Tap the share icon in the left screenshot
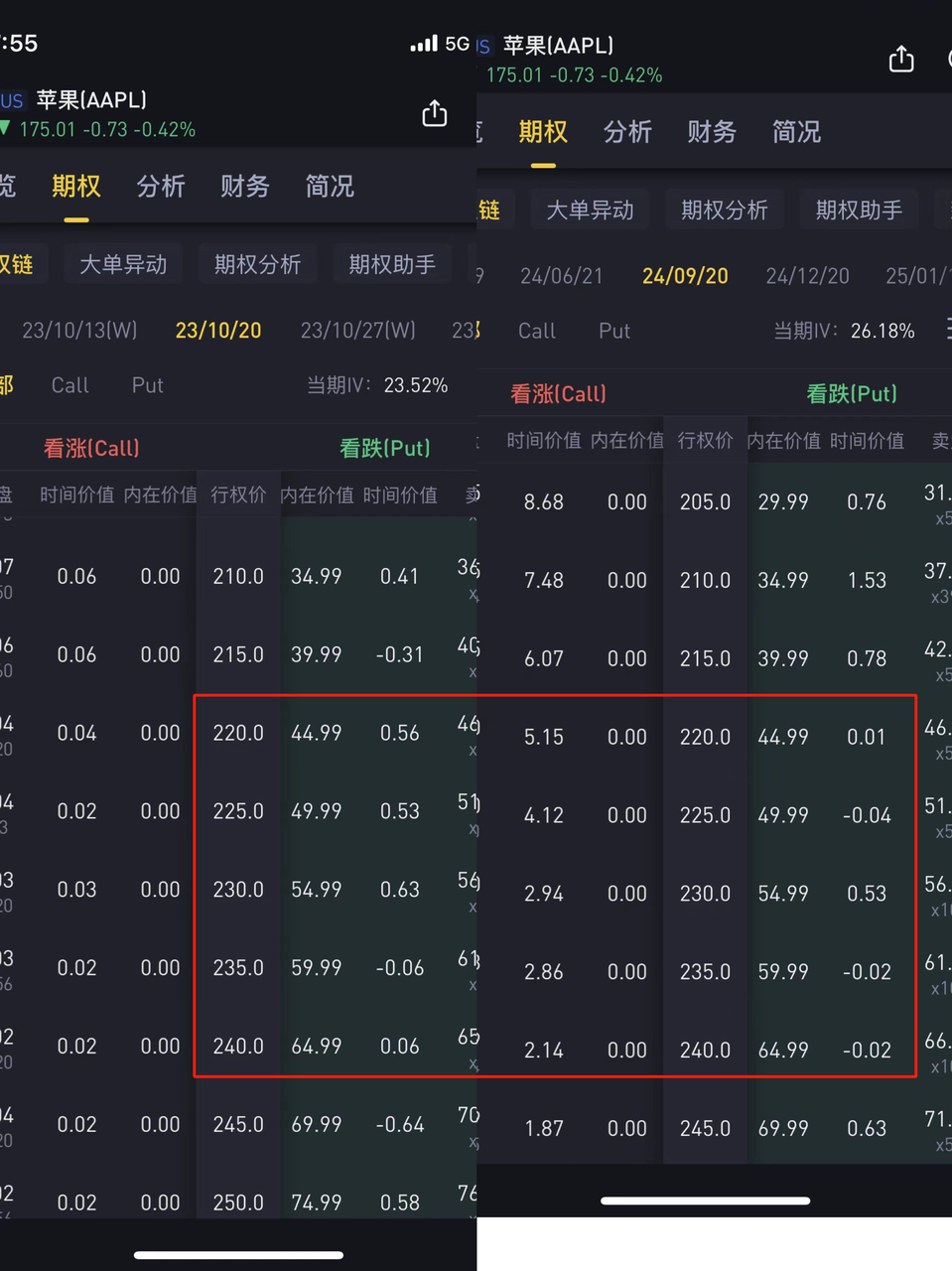Viewport: 952px width, 1271px height. pyautogui.click(x=434, y=113)
